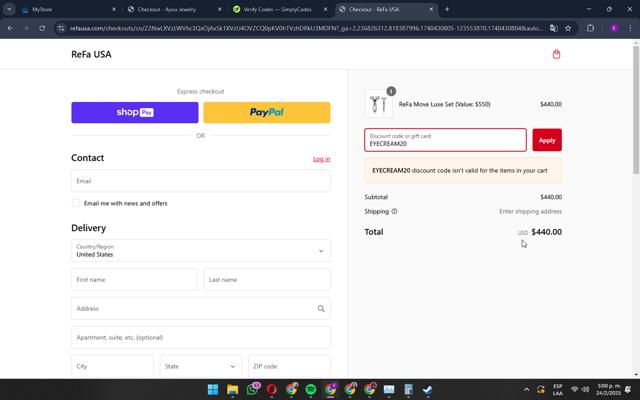Image resolution: width=640 pixels, height=400 pixels.
Task: Focus the First name field
Action: 134,280
